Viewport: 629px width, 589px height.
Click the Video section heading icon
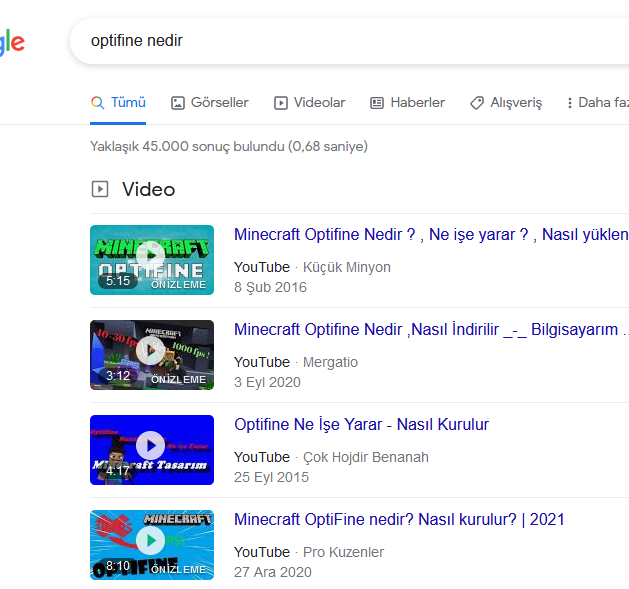click(100, 189)
